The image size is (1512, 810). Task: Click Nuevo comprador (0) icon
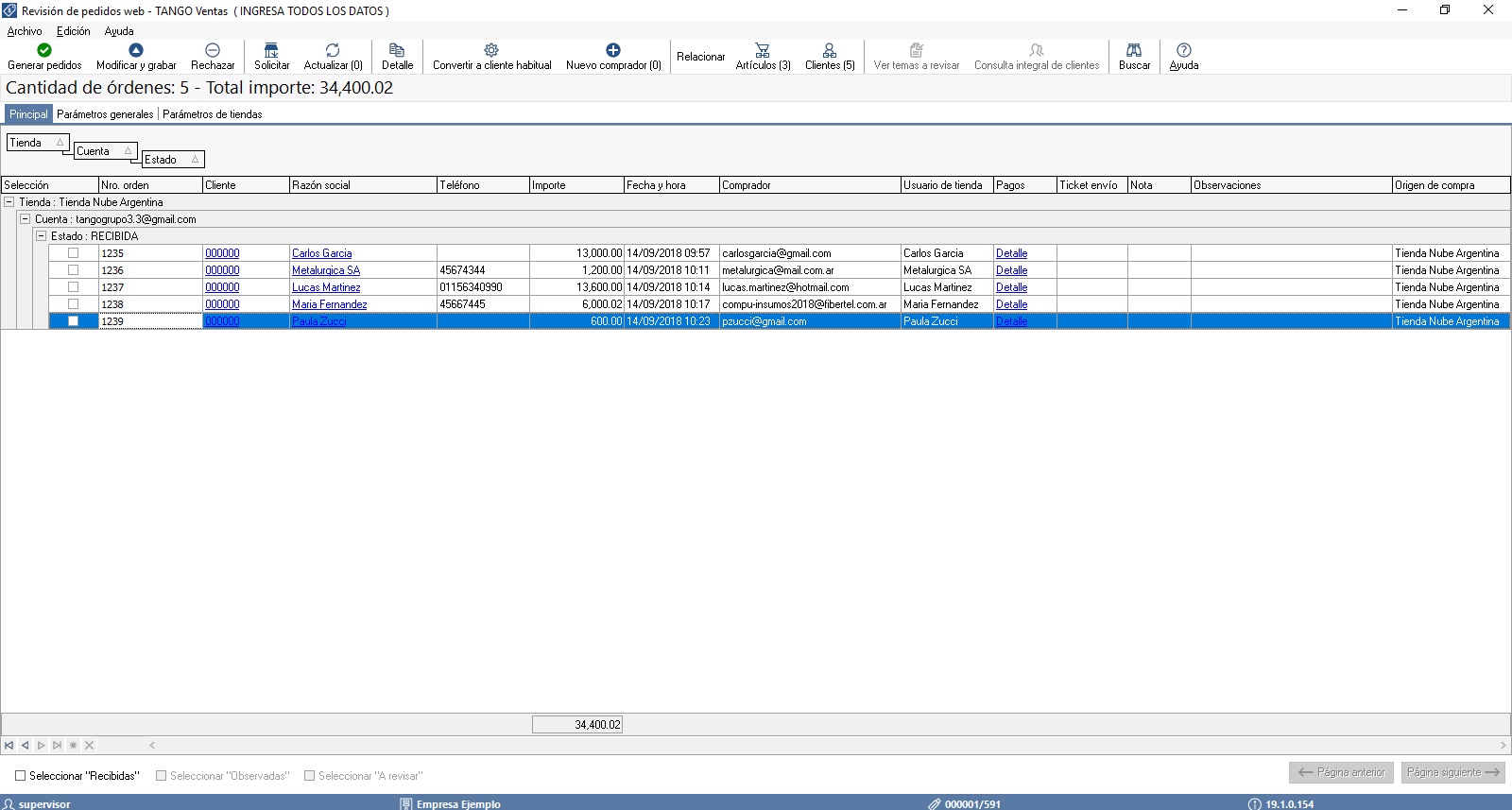(x=613, y=50)
